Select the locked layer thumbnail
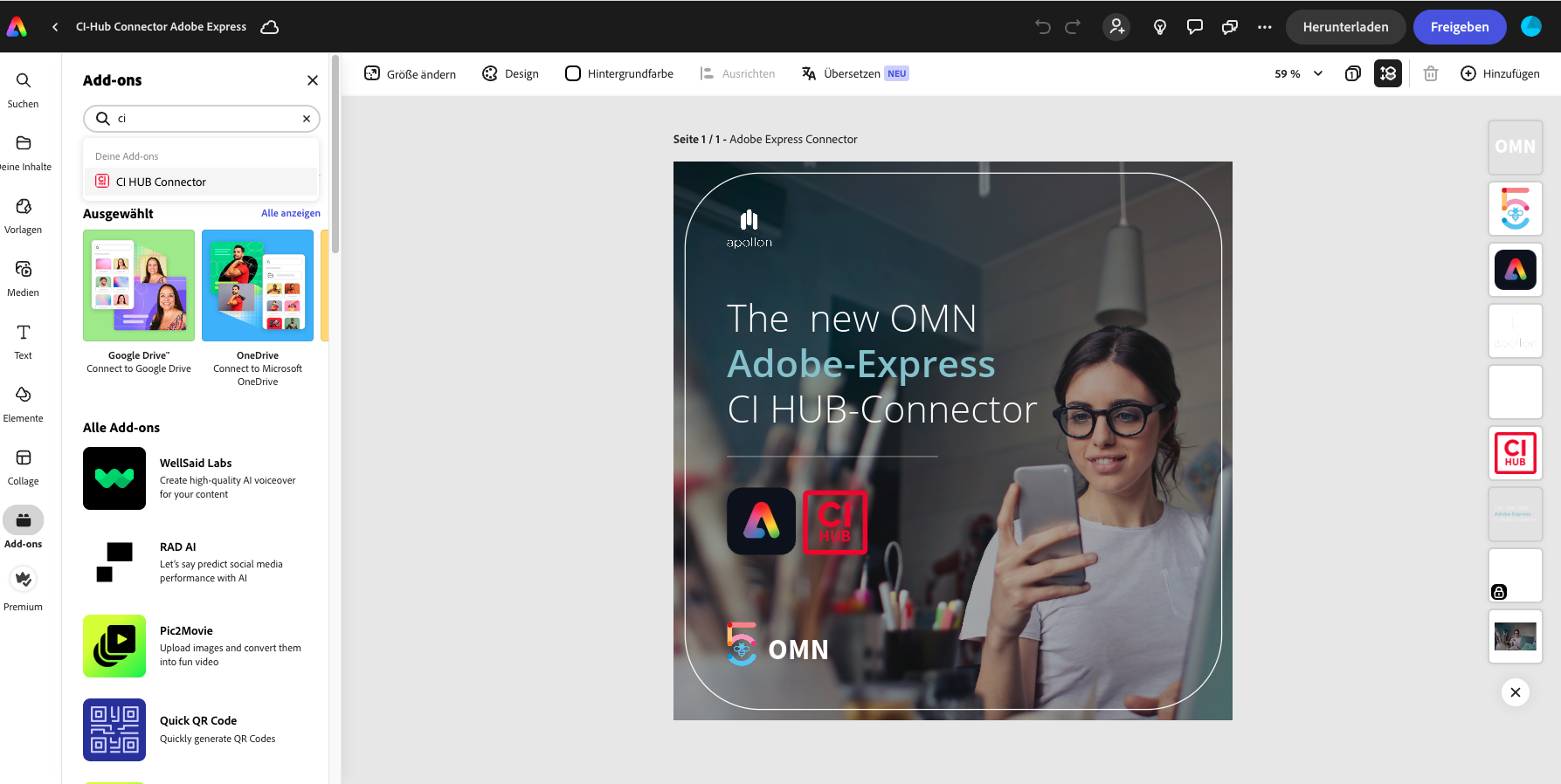 [x=1516, y=575]
